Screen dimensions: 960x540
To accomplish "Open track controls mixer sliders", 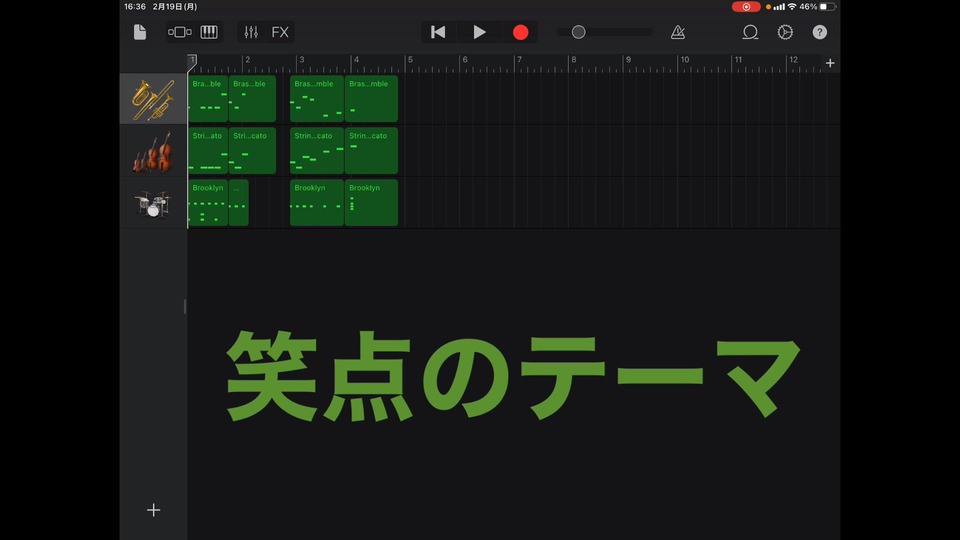I will (x=251, y=32).
